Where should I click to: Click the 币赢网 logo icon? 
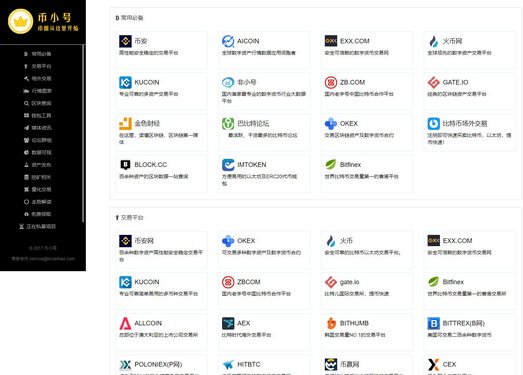(331, 365)
